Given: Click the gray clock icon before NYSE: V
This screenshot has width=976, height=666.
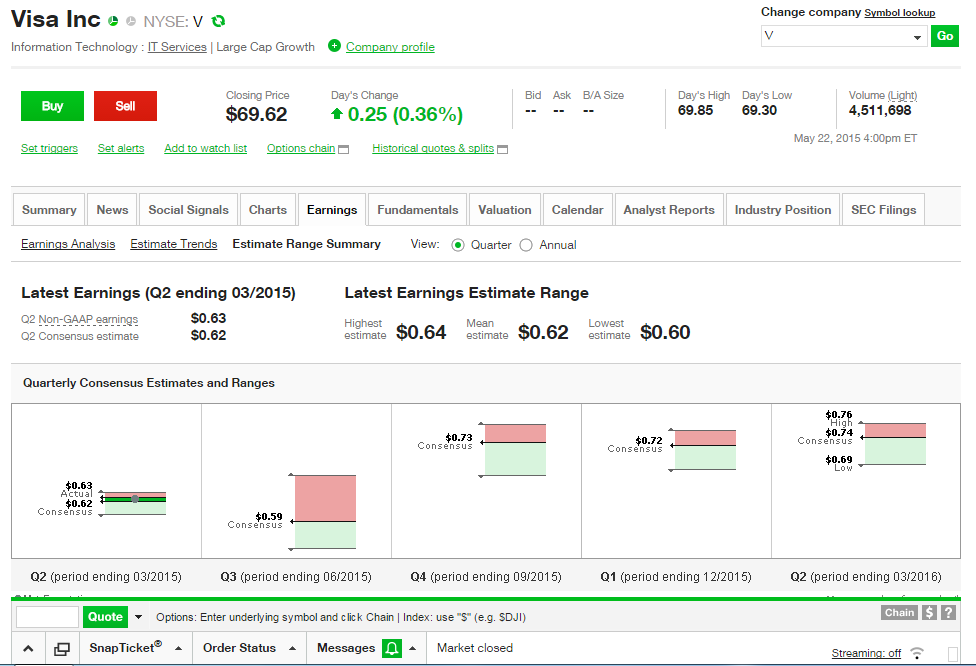Looking at the screenshot, I should coord(131,21).
